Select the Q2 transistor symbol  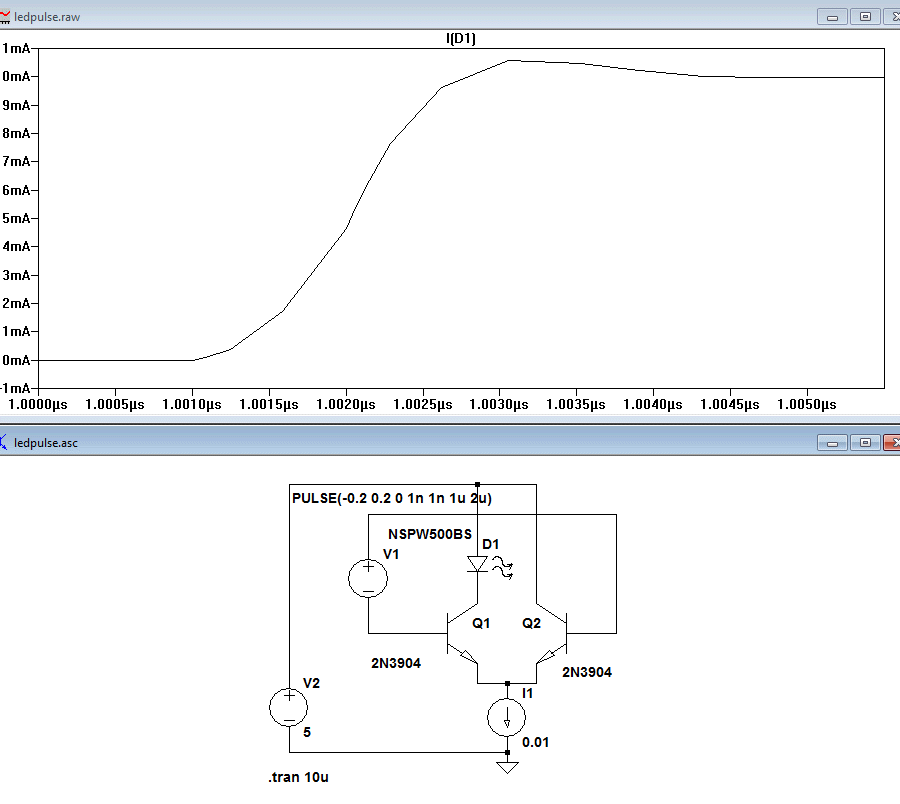(x=552, y=633)
